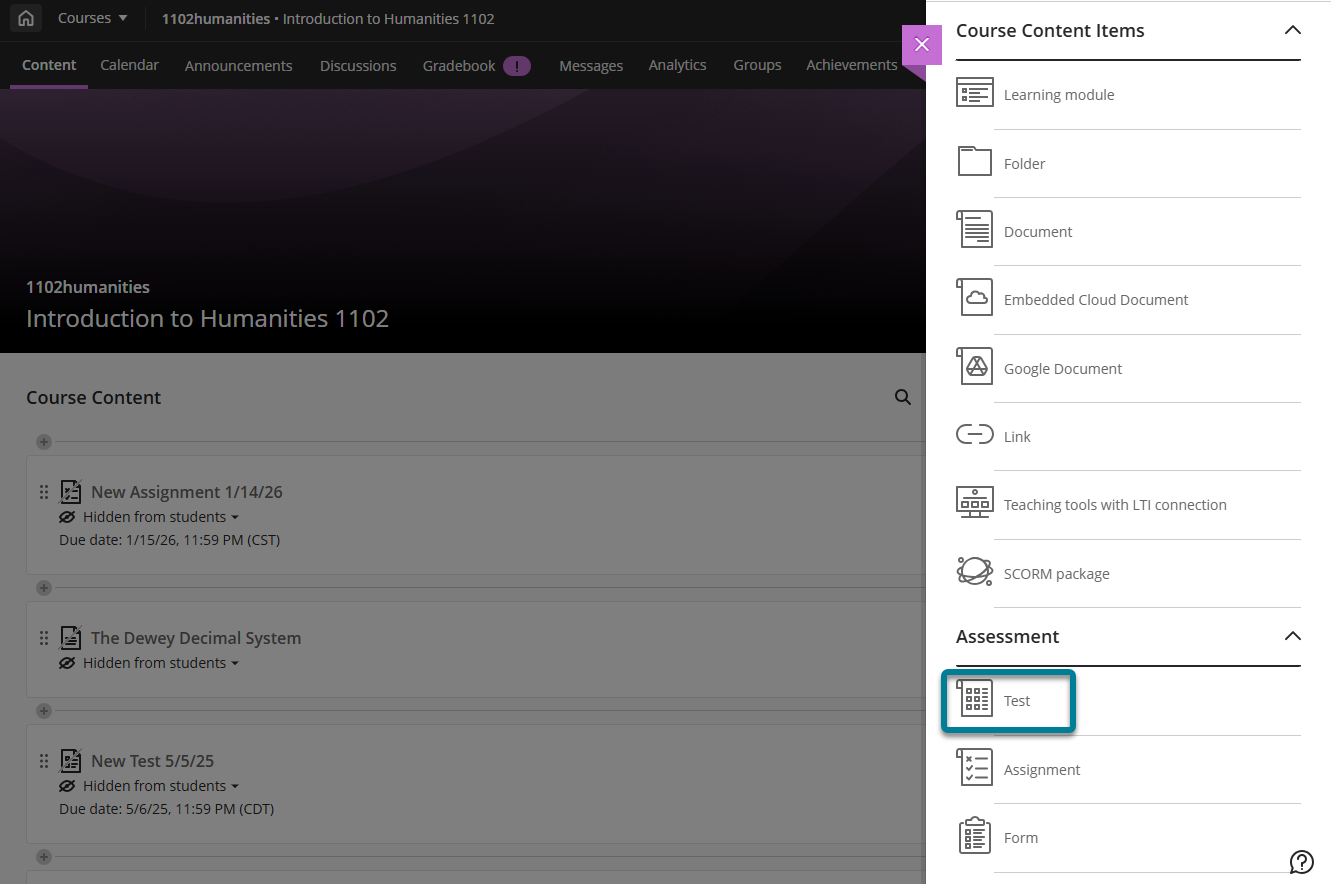The image size is (1331, 884).
Task: Create a Test assessment
Action: point(1017,700)
